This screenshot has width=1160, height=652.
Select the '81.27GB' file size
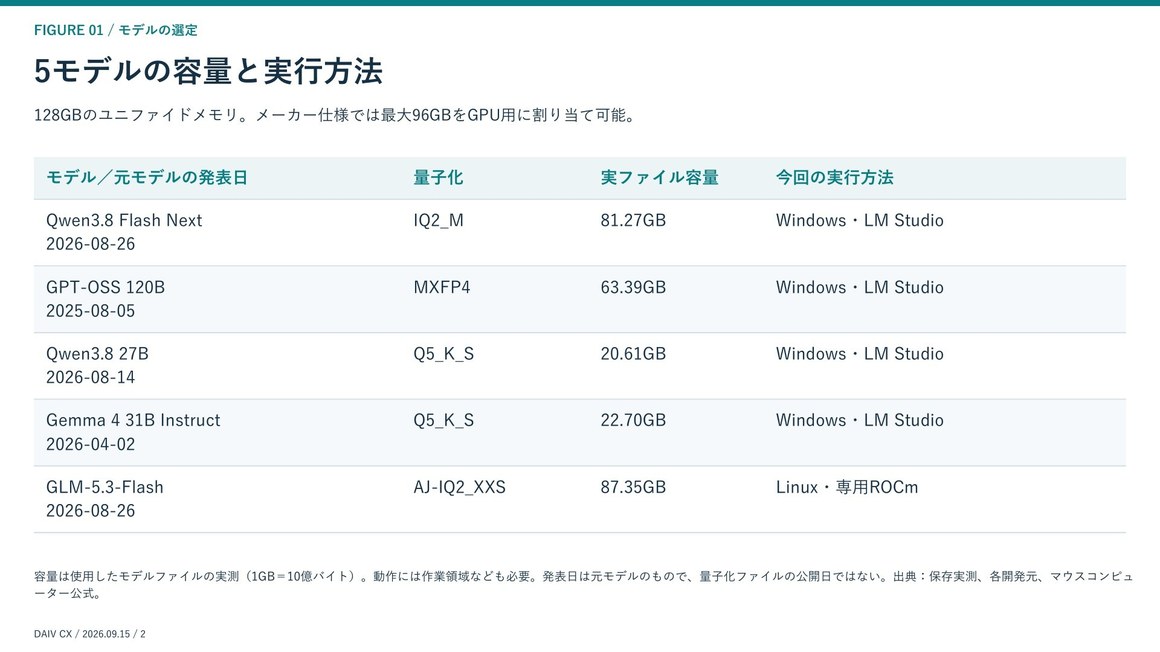[x=633, y=221]
